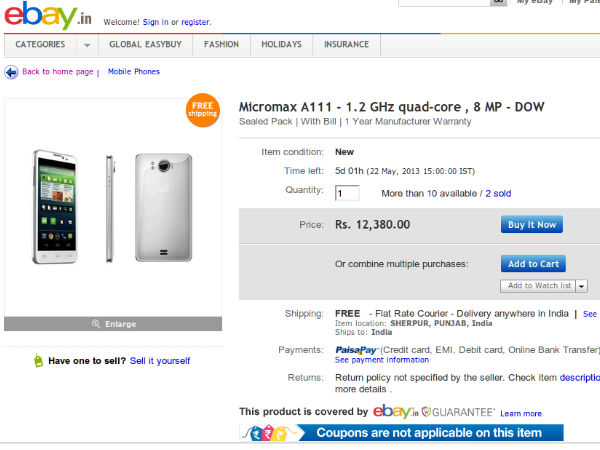
Task: Select the Fashion tab
Action: coord(221,45)
